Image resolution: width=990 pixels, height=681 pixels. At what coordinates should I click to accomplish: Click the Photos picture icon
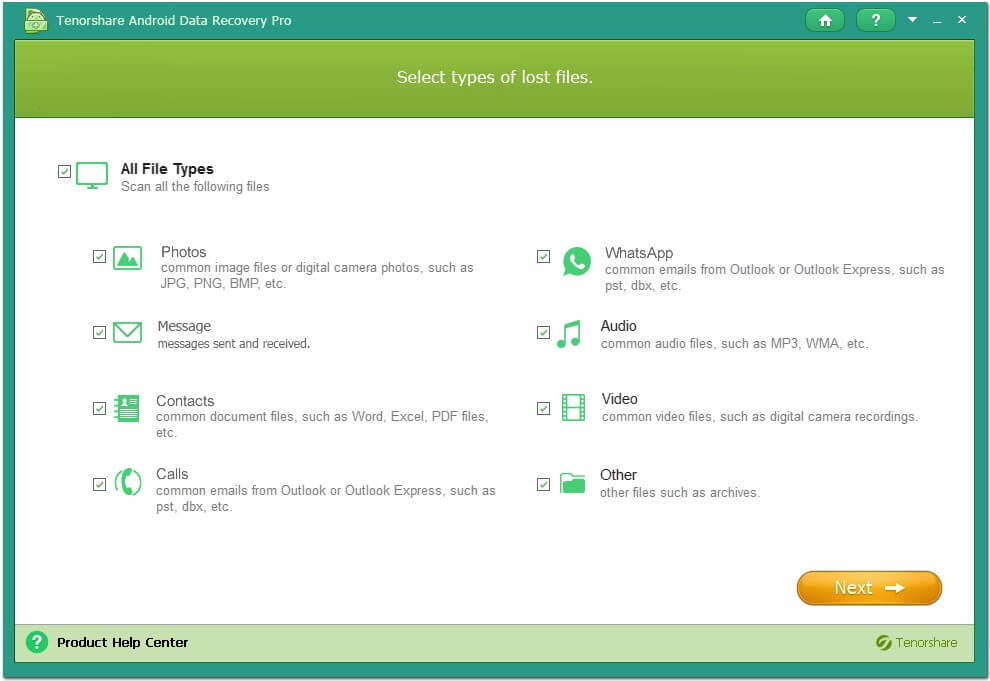(x=128, y=258)
